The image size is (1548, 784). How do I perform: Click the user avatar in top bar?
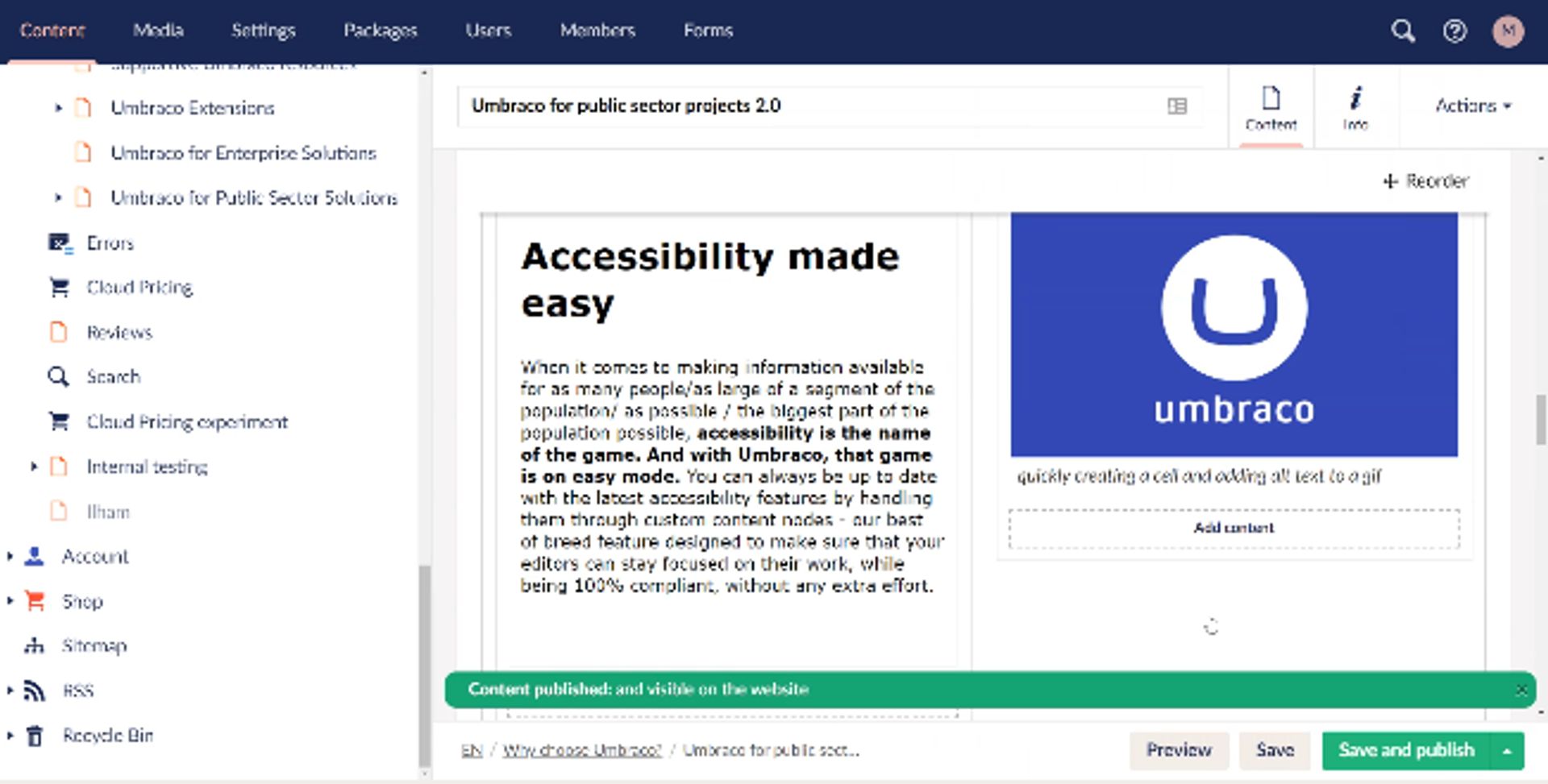pos(1508,30)
